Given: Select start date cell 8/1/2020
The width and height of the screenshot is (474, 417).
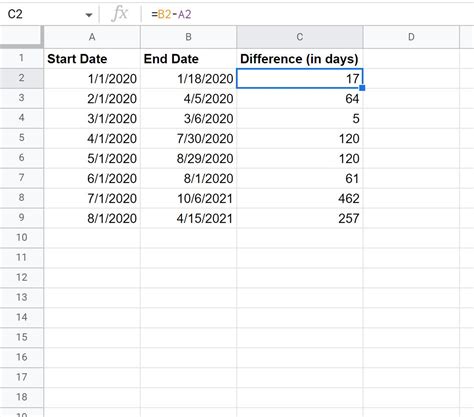Looking at the screenshot, I should tap(92, 218).
